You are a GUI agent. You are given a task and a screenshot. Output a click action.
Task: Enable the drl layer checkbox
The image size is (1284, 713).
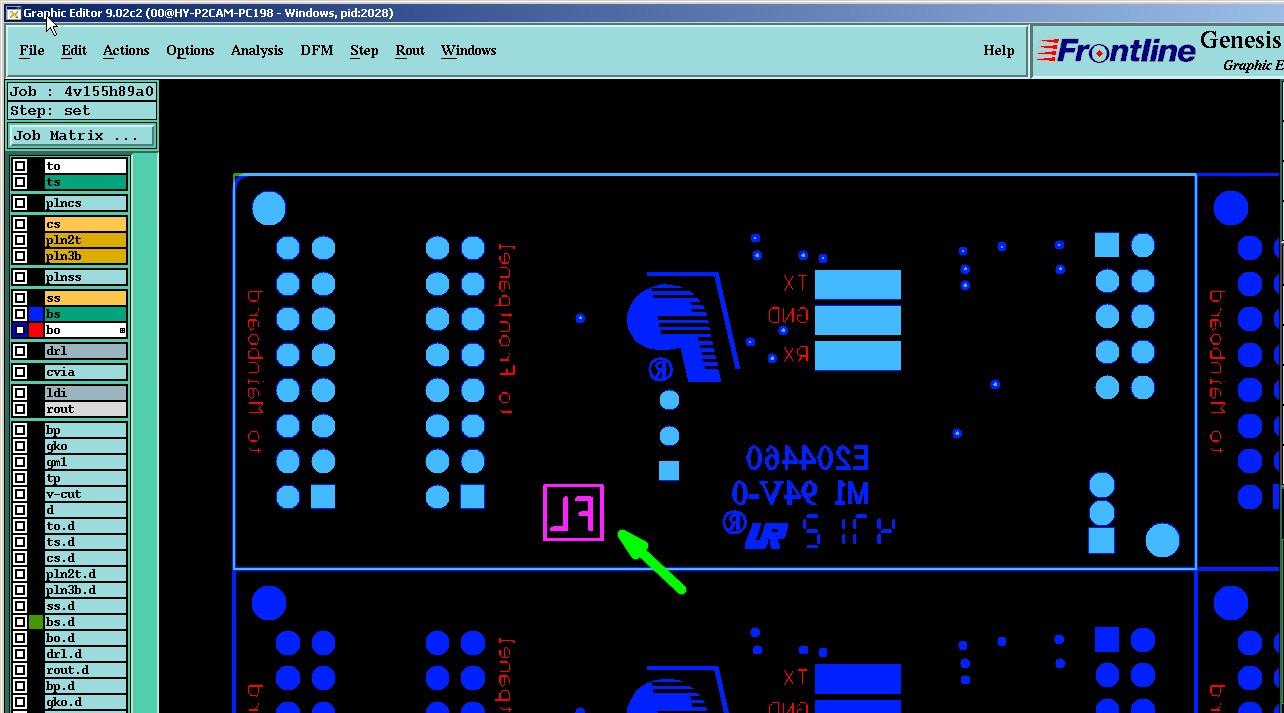click(20, 351)
